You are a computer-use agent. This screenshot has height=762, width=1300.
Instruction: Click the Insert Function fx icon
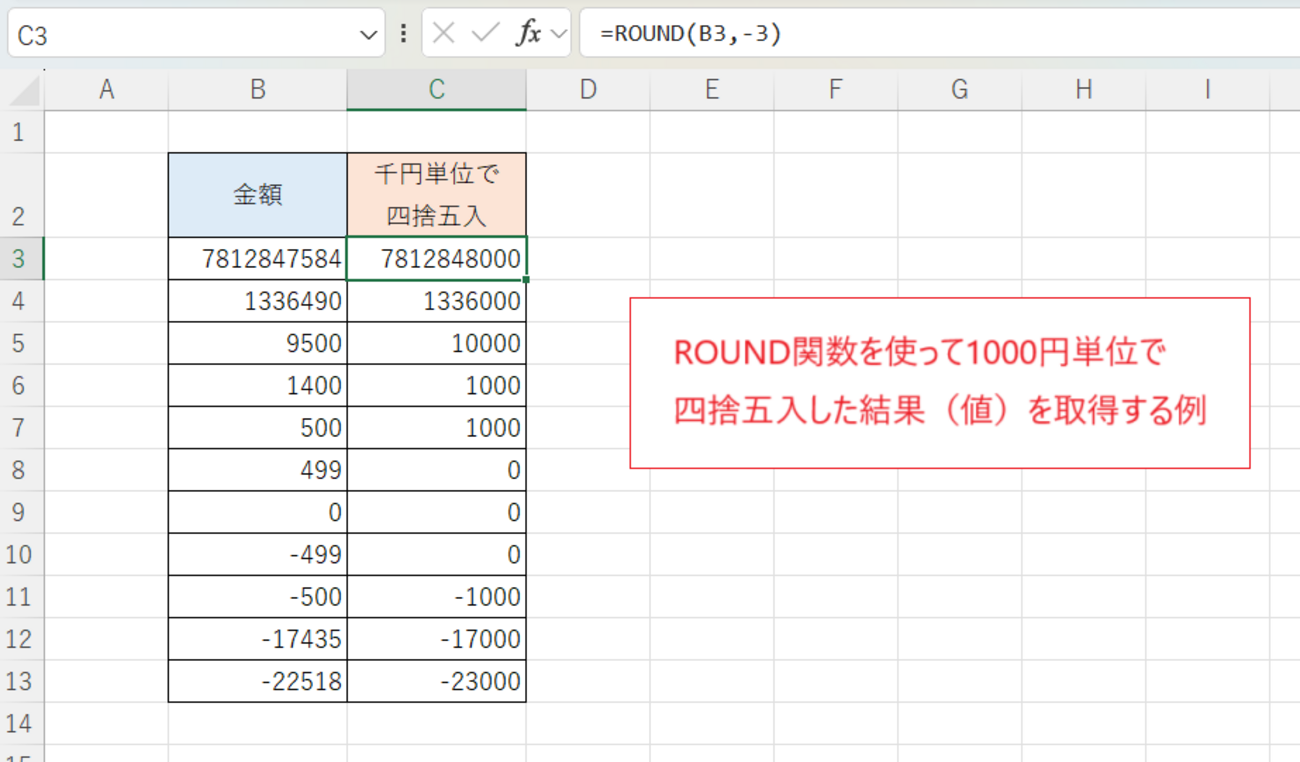point(528,34)
